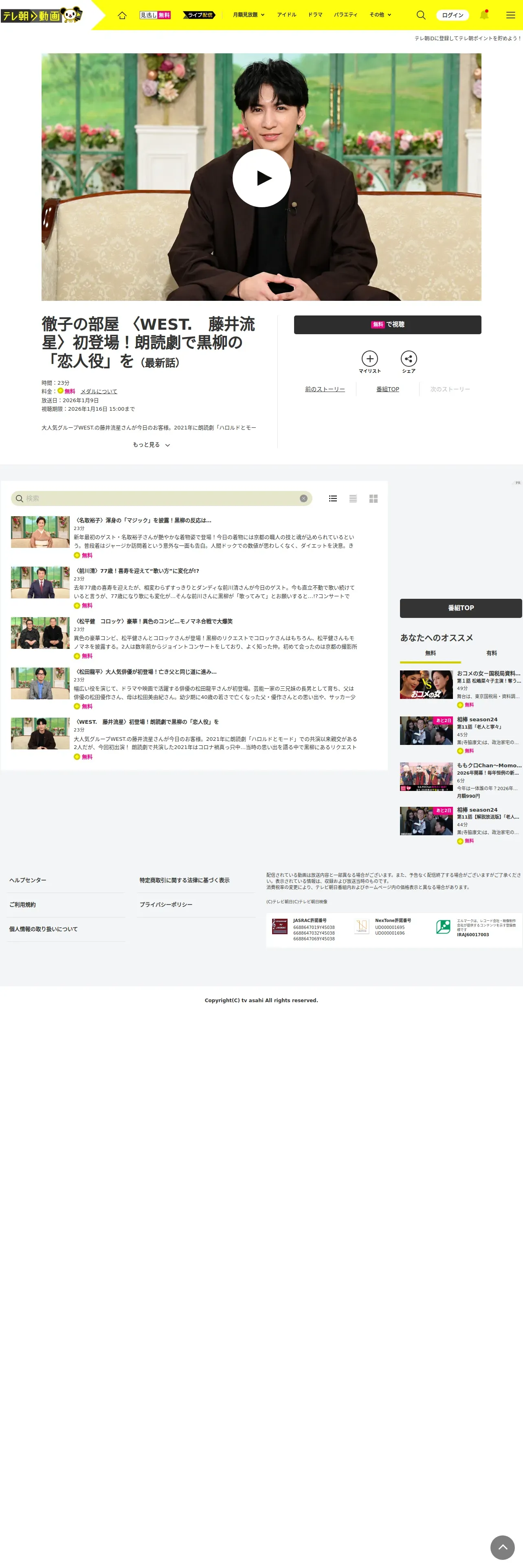Viewport: 523px width, 1568px height.
Task: Click the 無料 medal icon beside 料金
Action: point(60,391)
